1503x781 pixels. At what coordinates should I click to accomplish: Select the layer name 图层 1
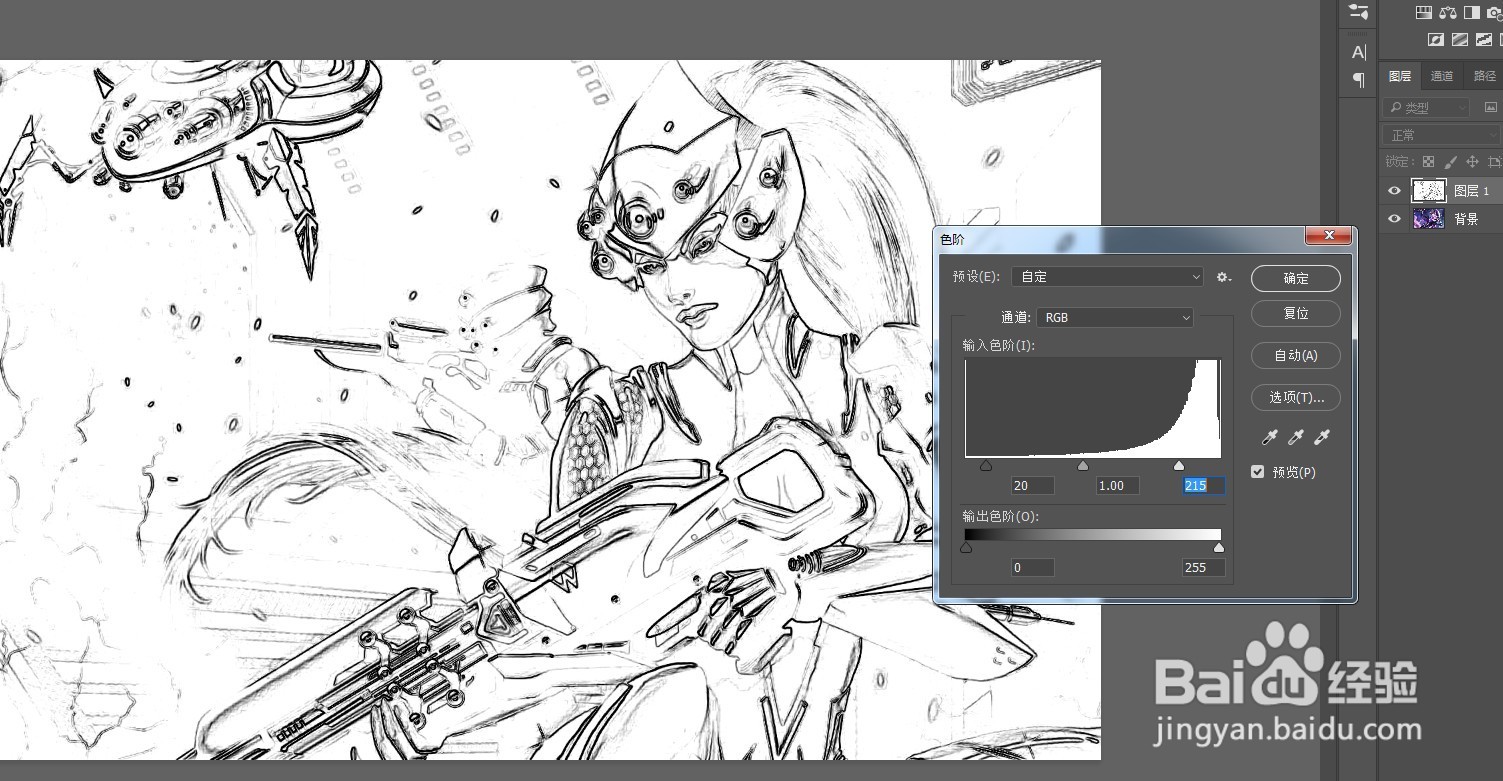(1471, 191)
